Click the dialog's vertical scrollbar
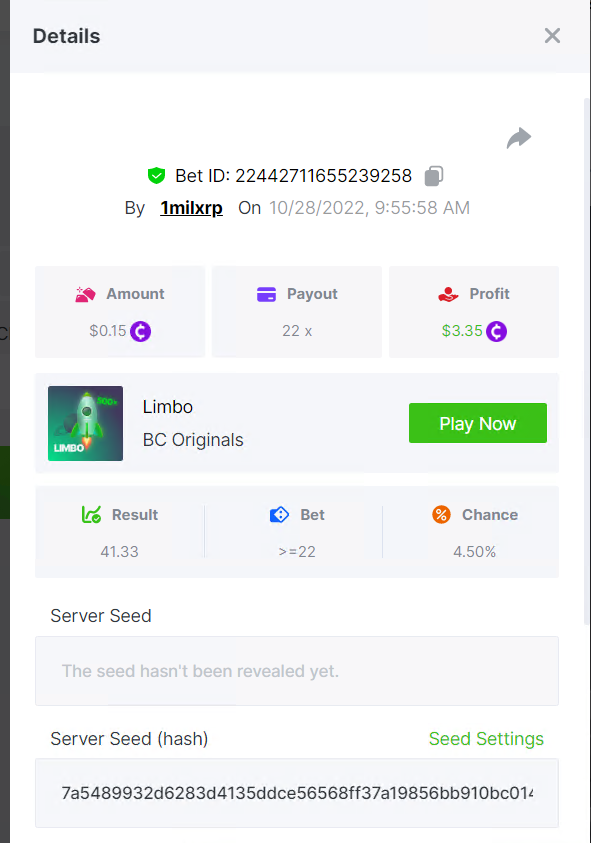 (587, 361)
